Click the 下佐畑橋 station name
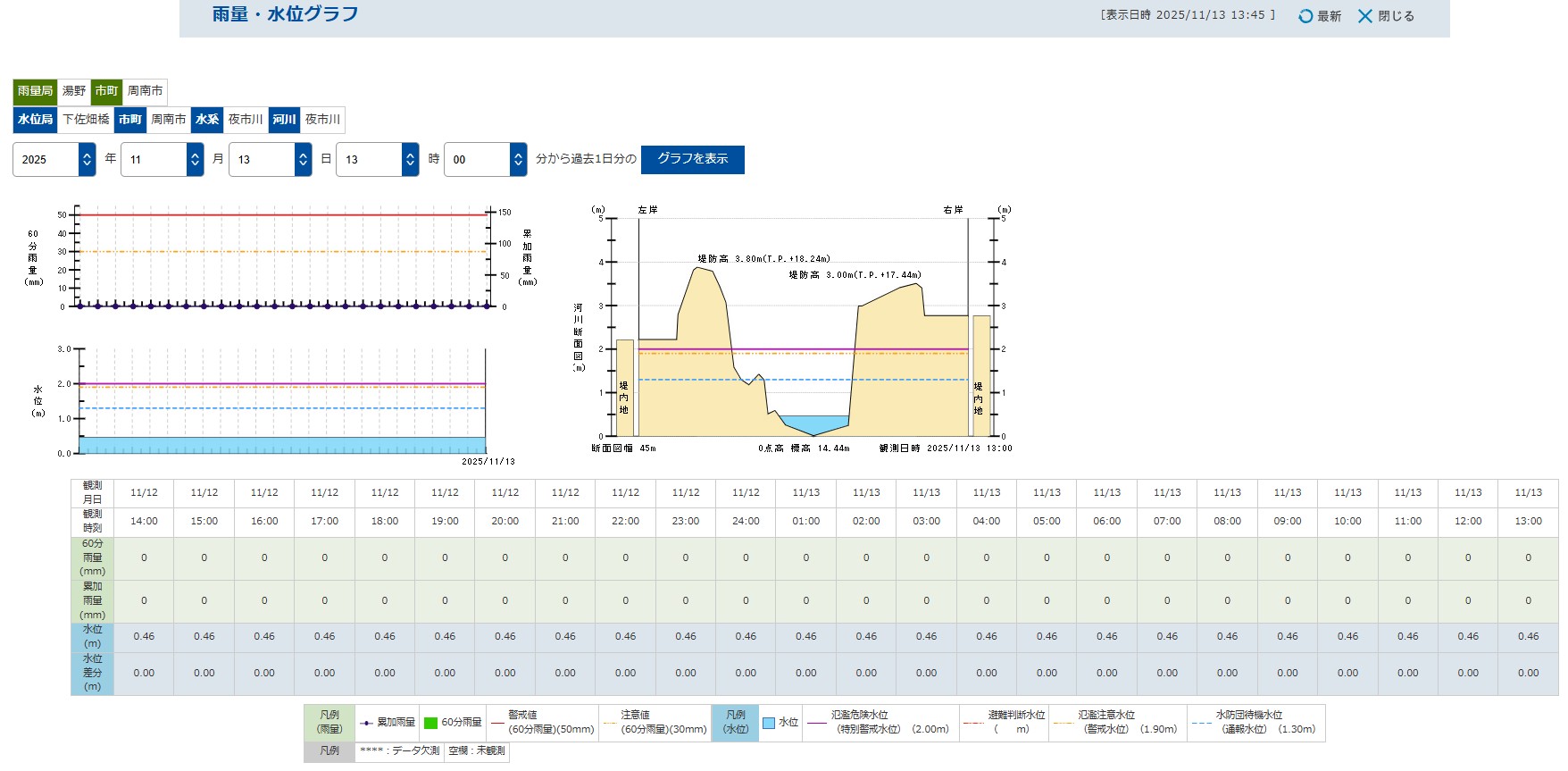The height and width of the screenshot is (771, 1568). (86, 119)
